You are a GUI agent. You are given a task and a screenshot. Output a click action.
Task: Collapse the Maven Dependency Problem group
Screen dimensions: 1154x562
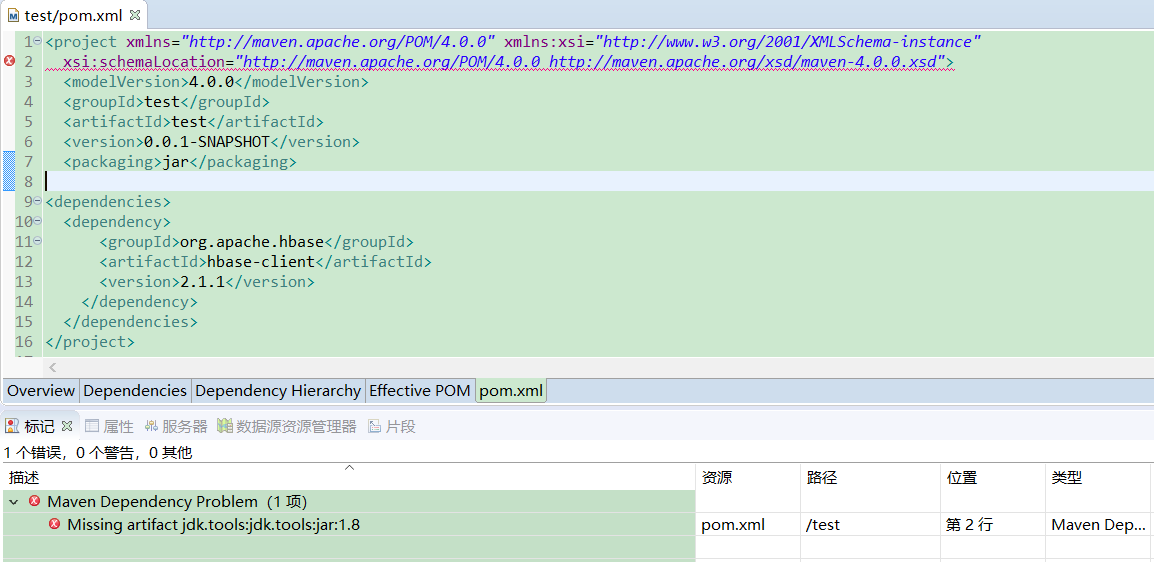point(13,502)
